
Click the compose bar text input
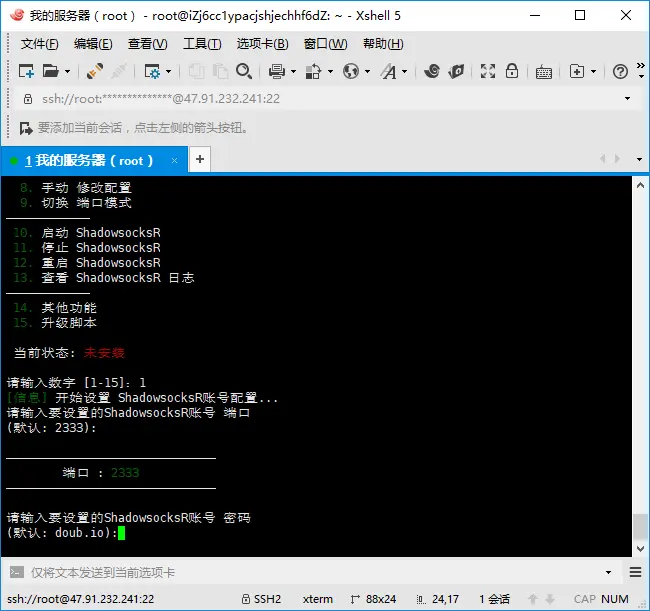coord(315,572)
